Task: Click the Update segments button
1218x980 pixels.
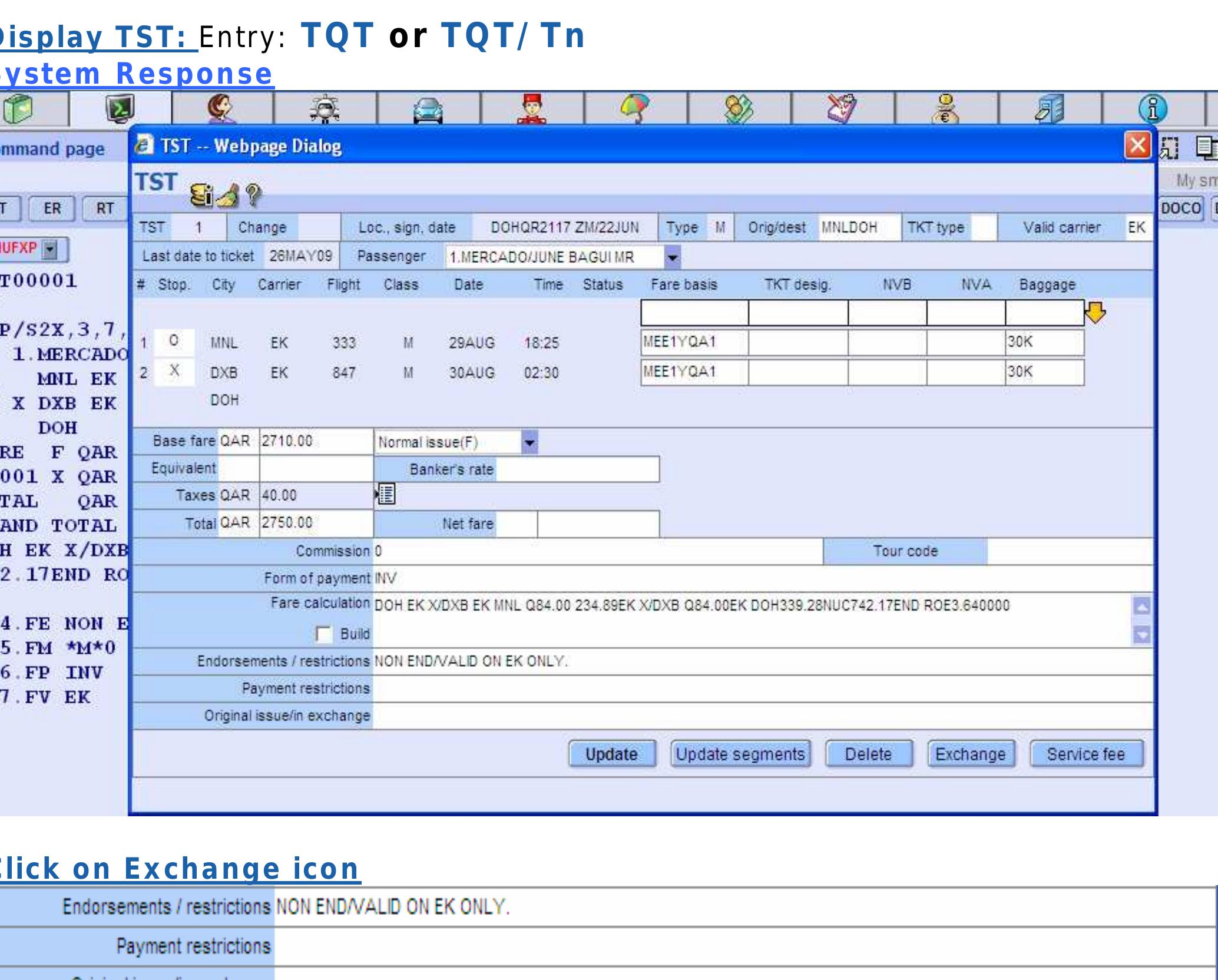Action: tap(740, 754)
